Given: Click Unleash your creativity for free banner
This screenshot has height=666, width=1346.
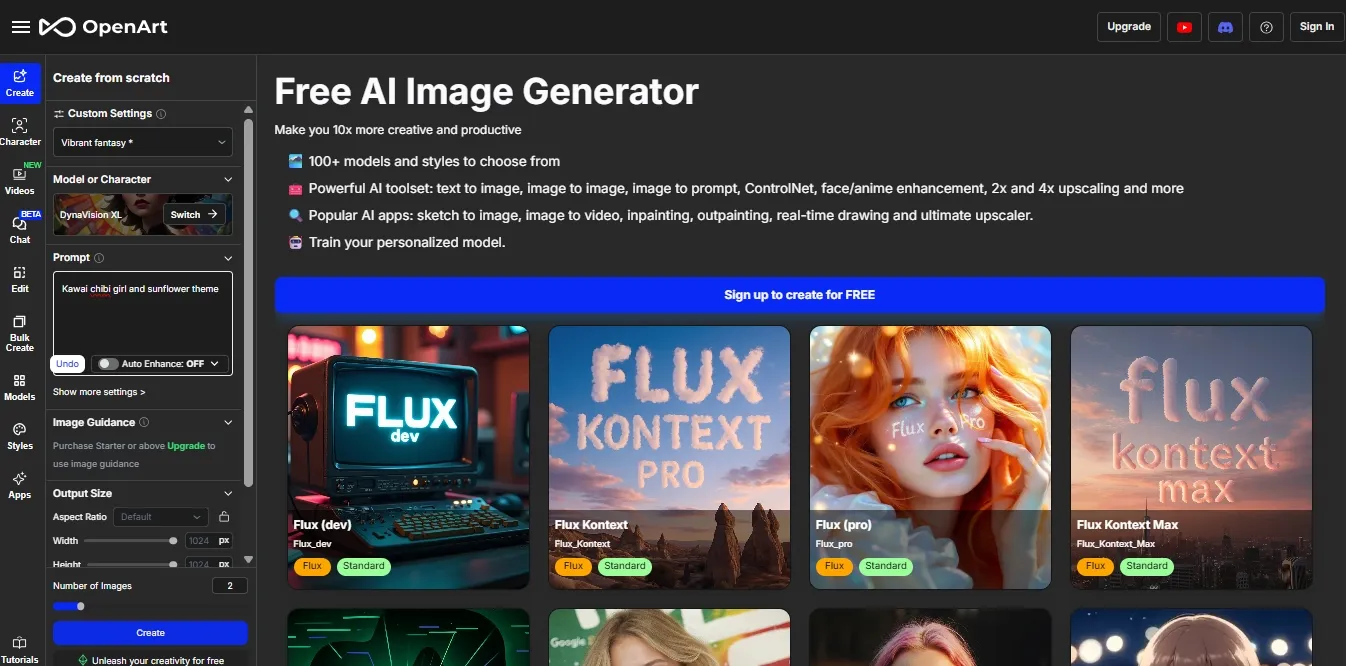Looking at the screenshot, I should click(x=150, y=660).
